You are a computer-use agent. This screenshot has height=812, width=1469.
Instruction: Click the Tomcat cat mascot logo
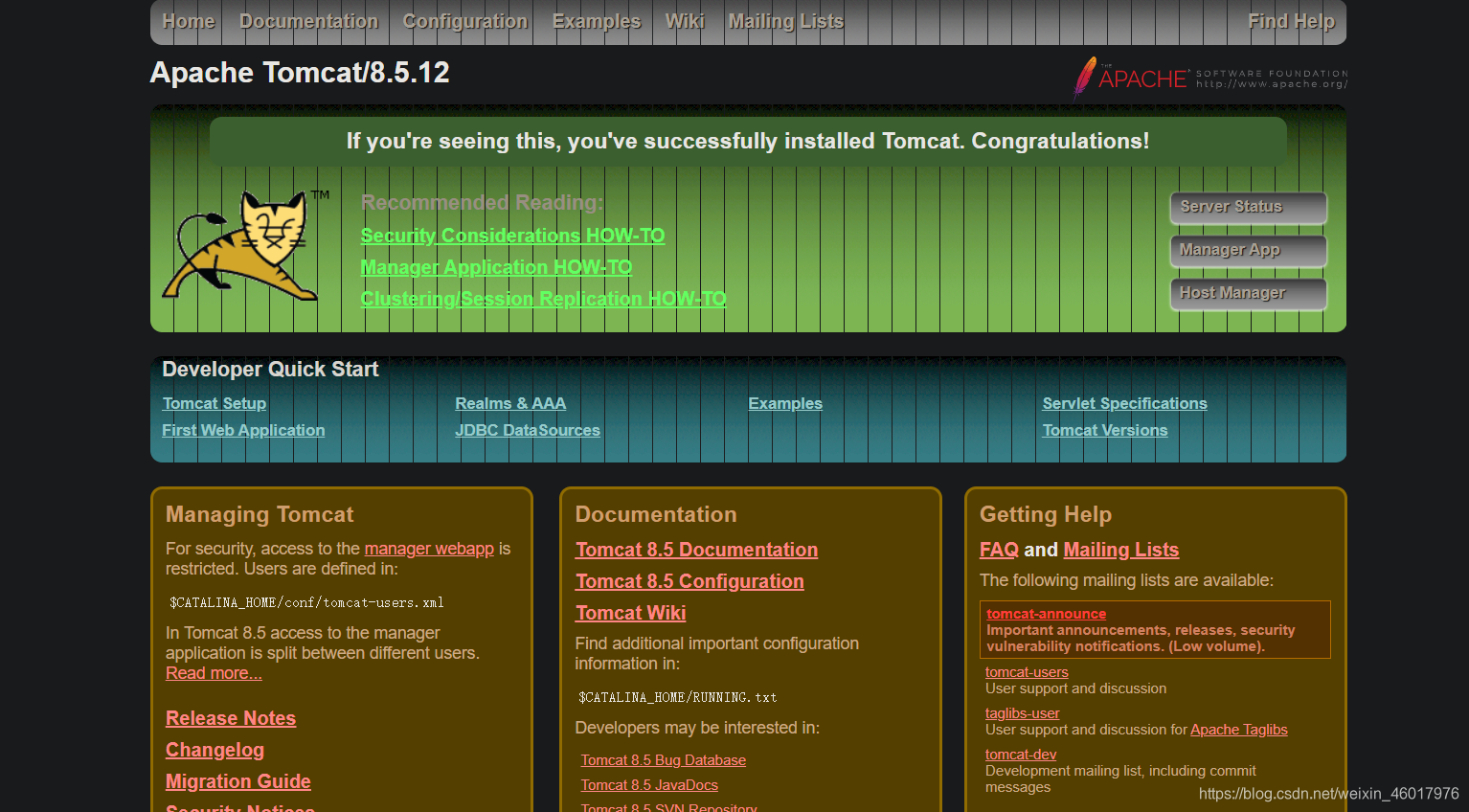pos(245,245)
